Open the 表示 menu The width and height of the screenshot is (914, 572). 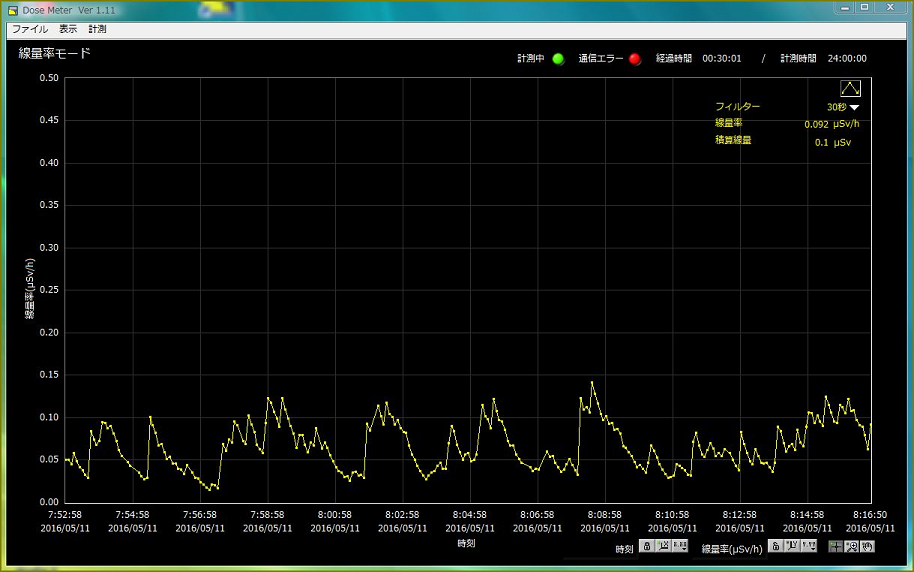68,30
